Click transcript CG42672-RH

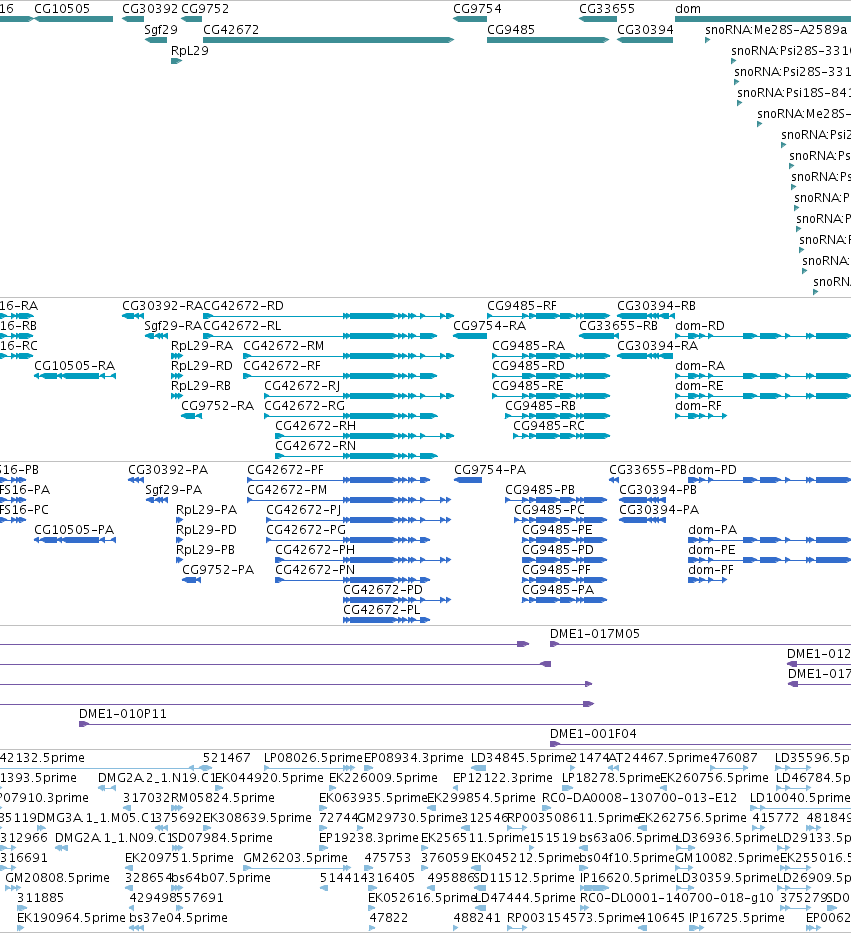point(365,436)
